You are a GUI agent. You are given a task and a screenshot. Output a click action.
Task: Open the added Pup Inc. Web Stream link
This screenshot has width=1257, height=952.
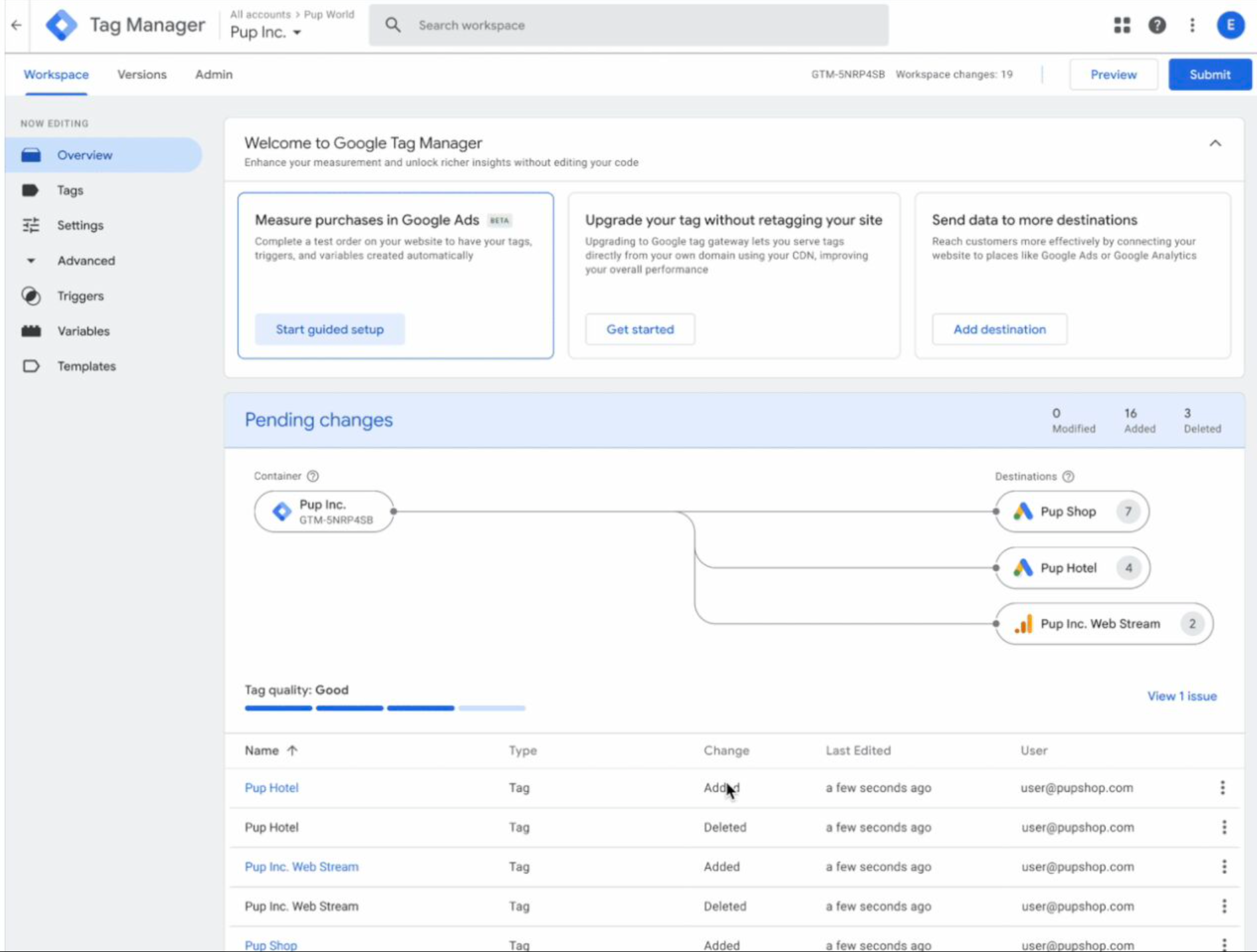click(x=301, y=867)
